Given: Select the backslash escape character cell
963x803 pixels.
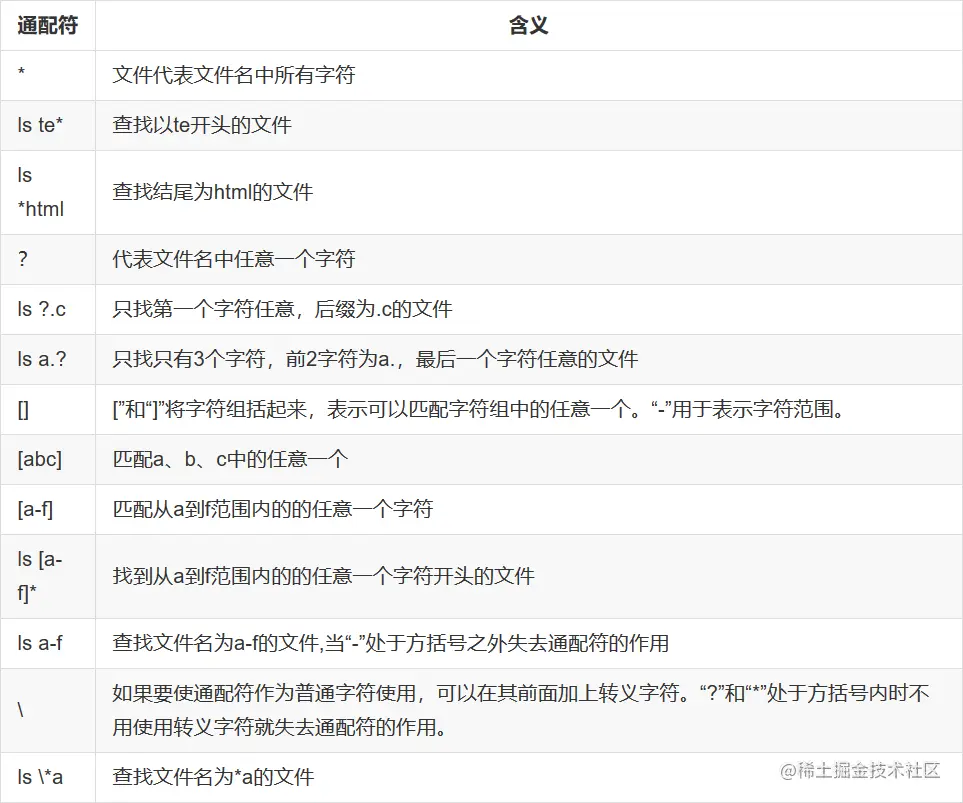Looking at the screenshot, I should [48, 710].
